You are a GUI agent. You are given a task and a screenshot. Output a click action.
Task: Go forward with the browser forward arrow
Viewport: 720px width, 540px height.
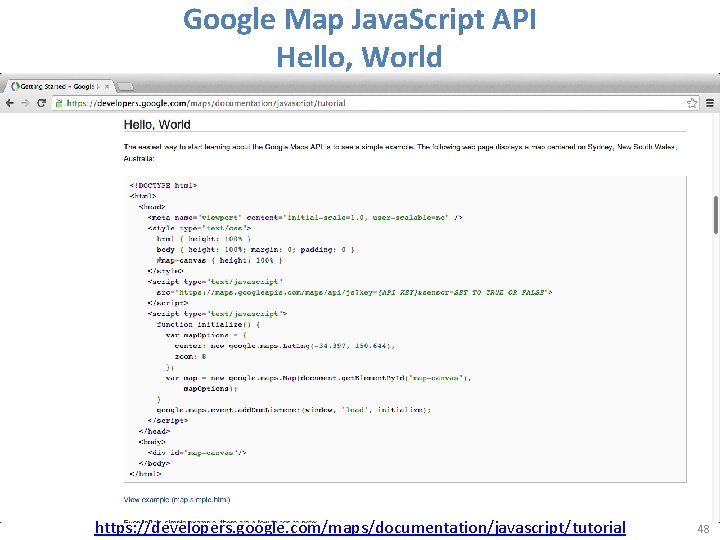[x=25, y=103]
